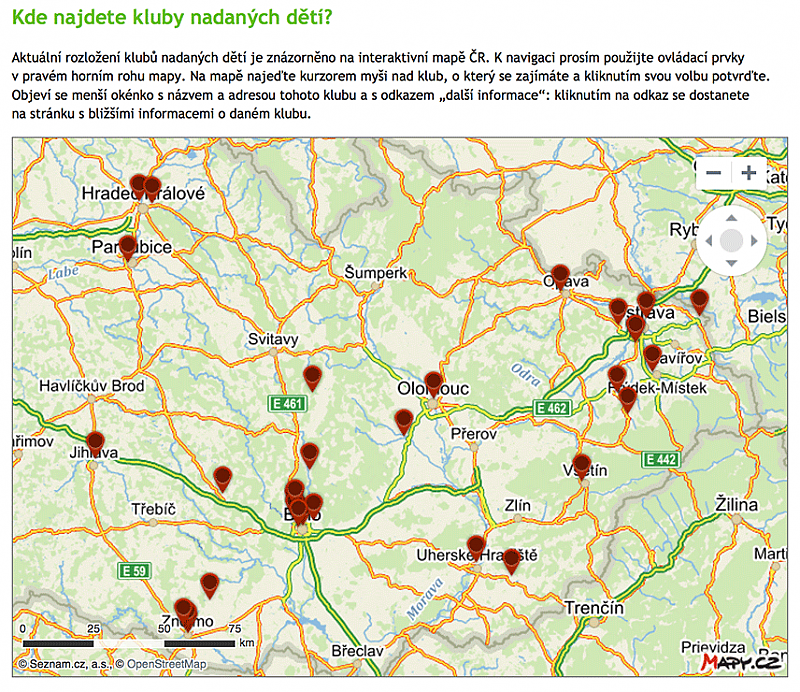The height and width of the screenshot is (692, 800).
Task: Select the marker near Havířov
Action: point(652,355)
